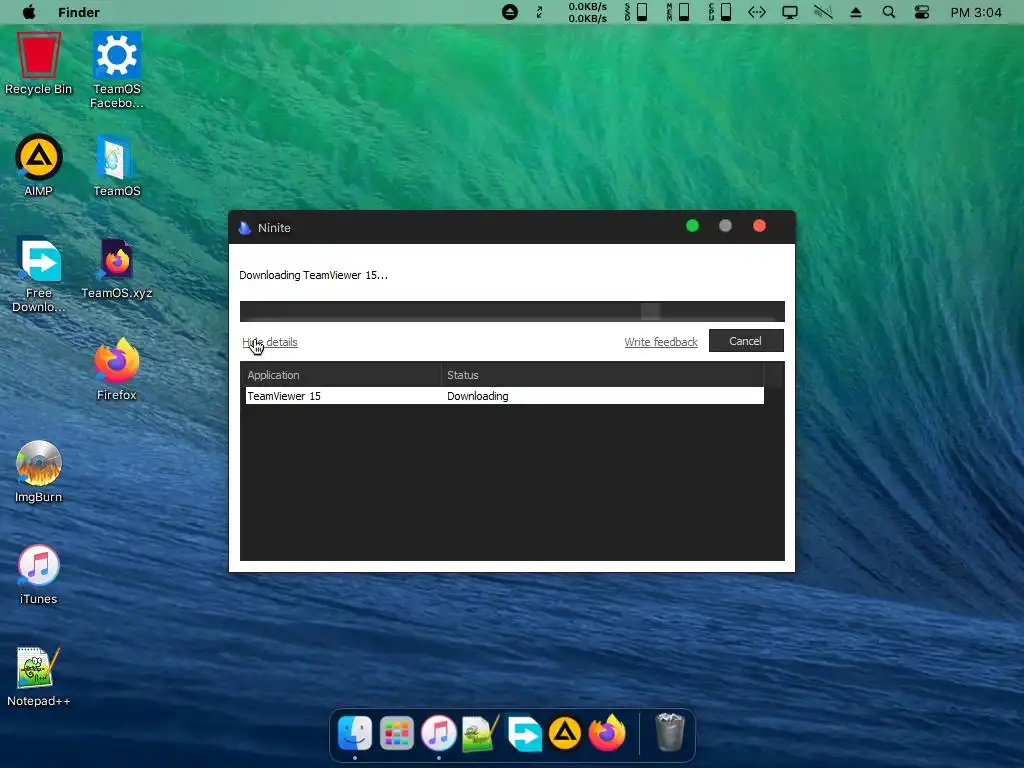
Task: Click the CPU usage indicator in menu bar
Action: [720, 12]
